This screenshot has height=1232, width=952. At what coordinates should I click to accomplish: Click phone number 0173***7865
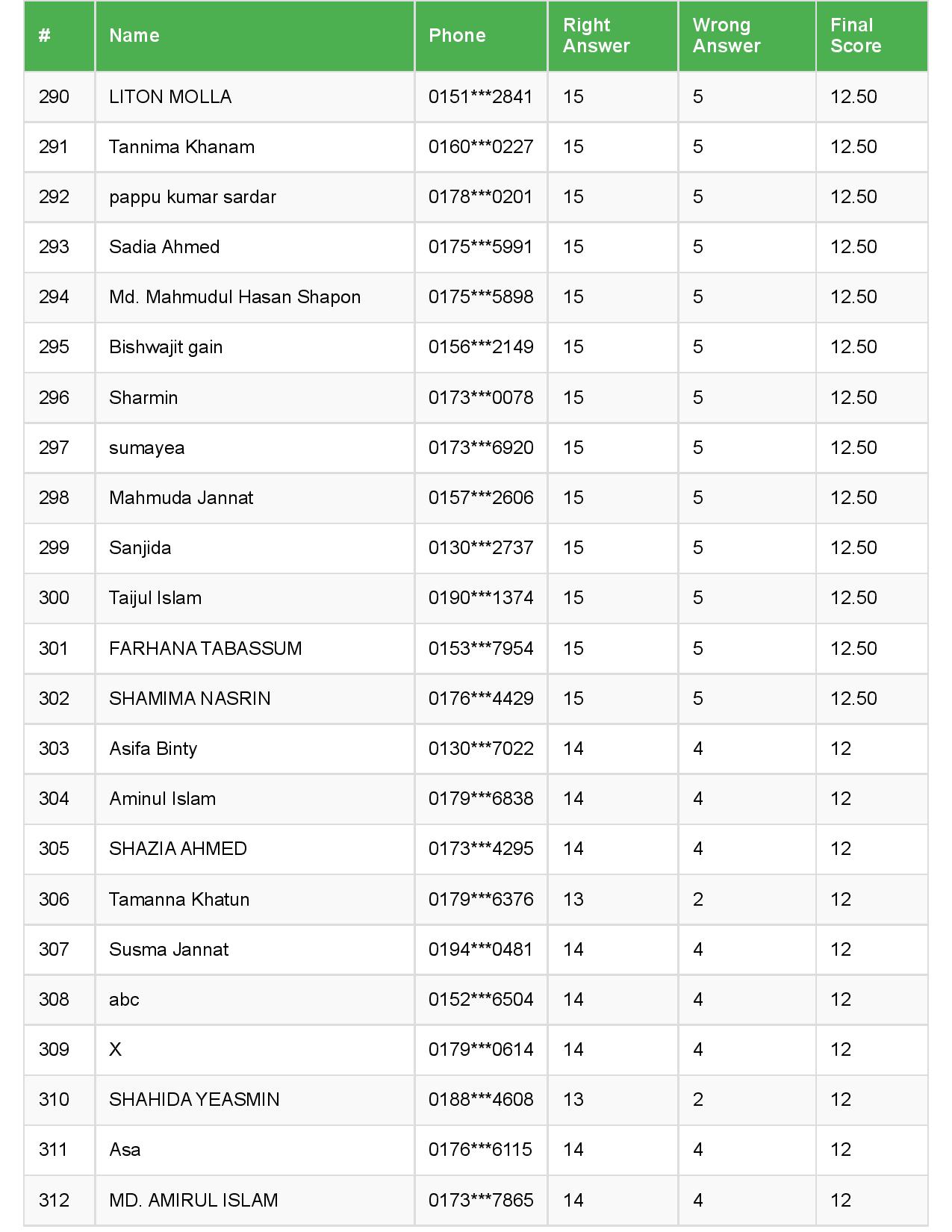(481, 1201)
